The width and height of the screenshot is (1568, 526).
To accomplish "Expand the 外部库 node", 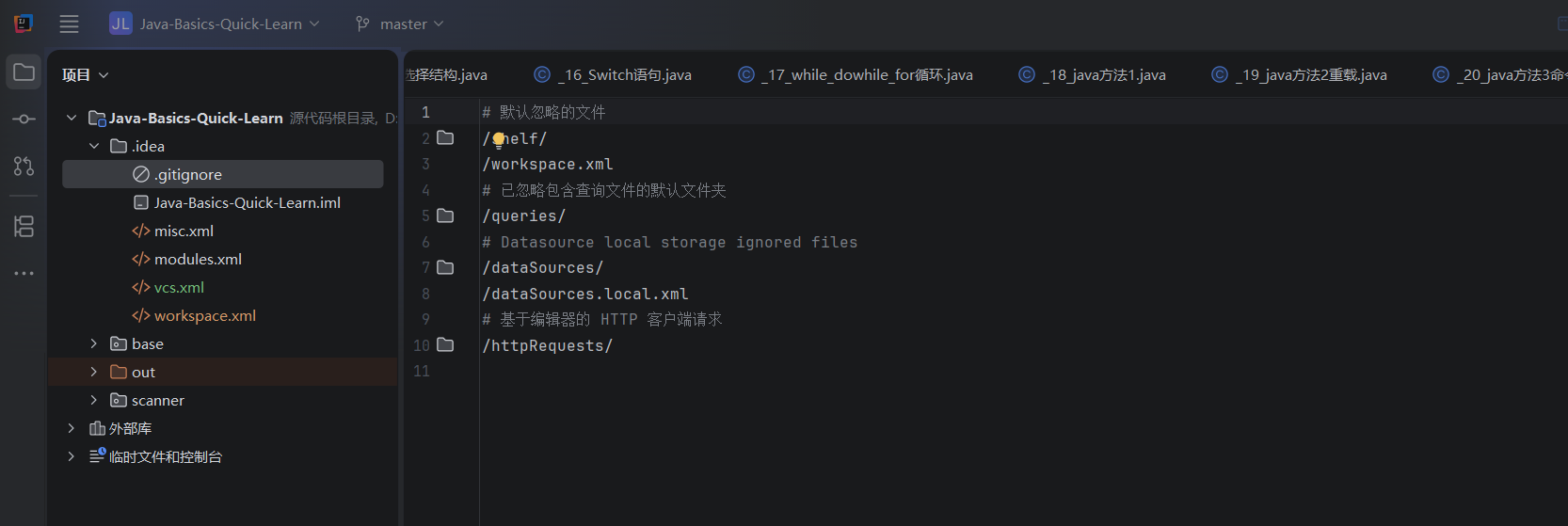I will click(72, 428).
